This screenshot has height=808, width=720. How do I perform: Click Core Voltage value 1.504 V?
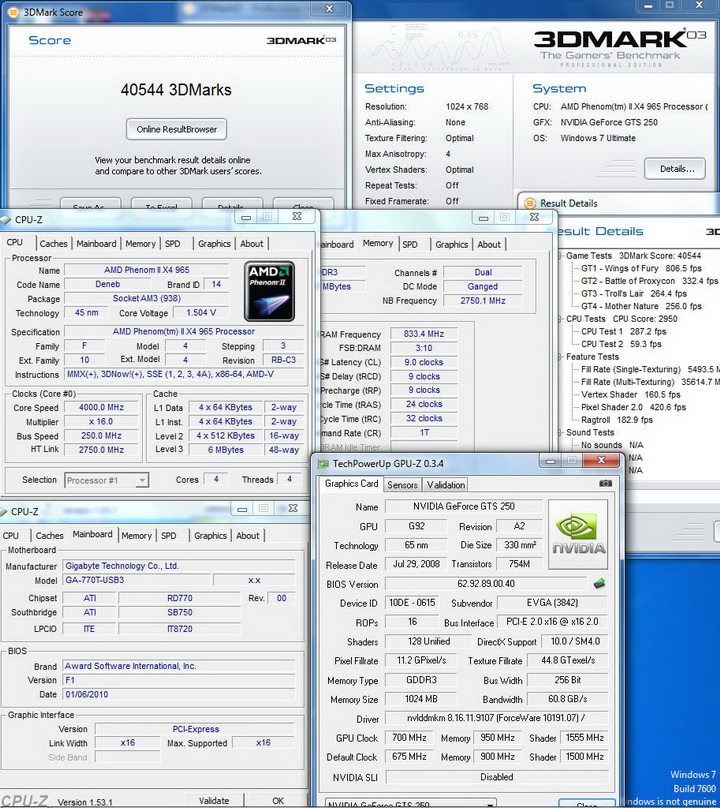tap(201, 313)
